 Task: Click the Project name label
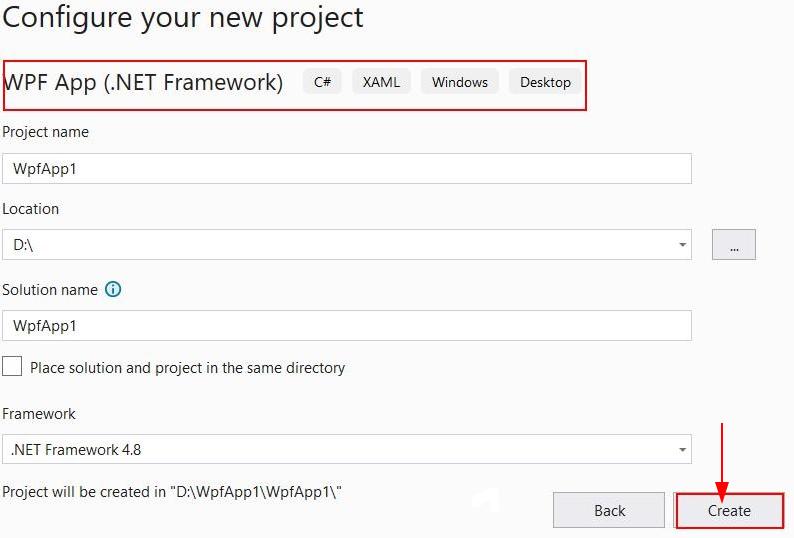coord(46,132)
